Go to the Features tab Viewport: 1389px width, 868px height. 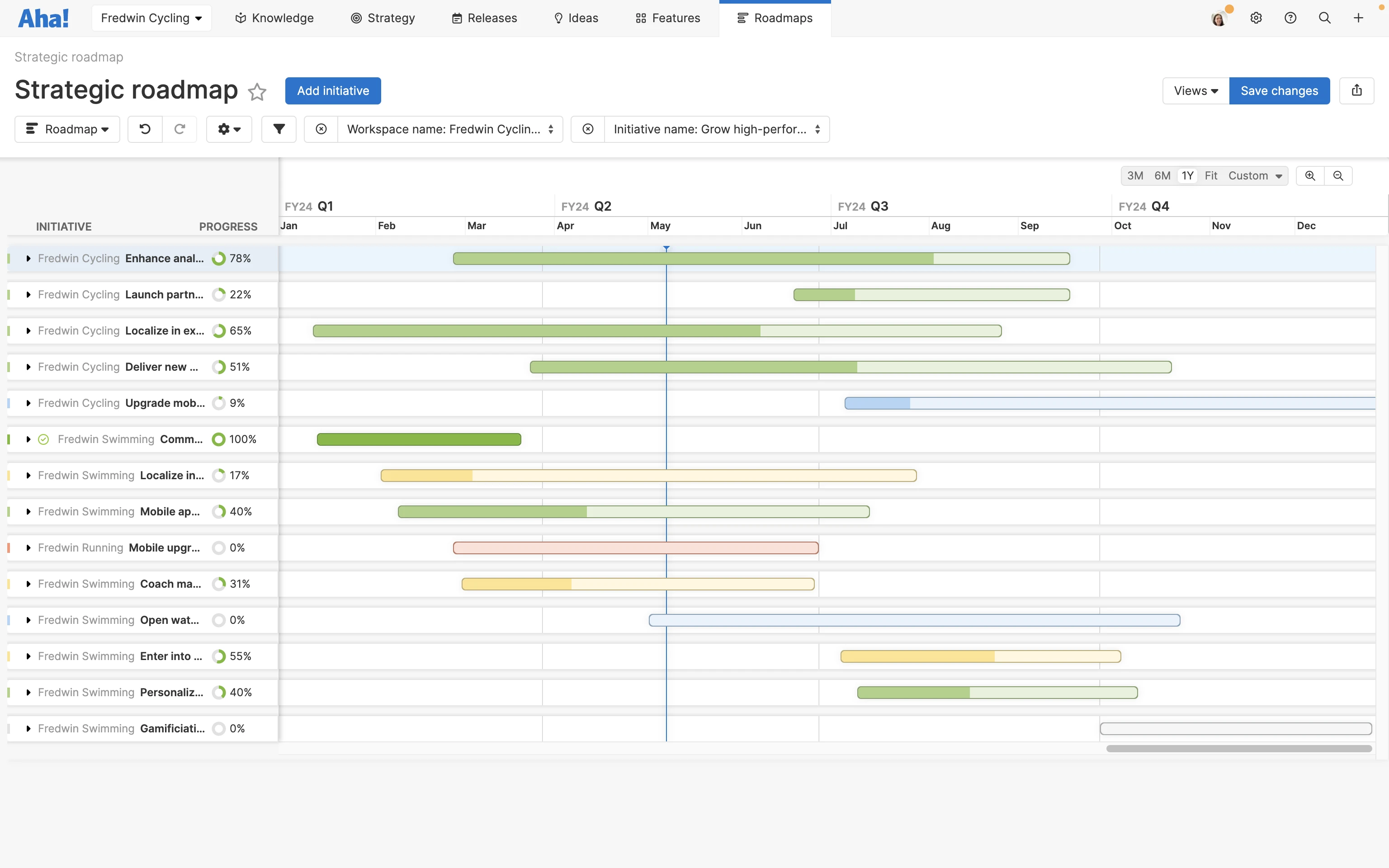[x=668, y=19]
